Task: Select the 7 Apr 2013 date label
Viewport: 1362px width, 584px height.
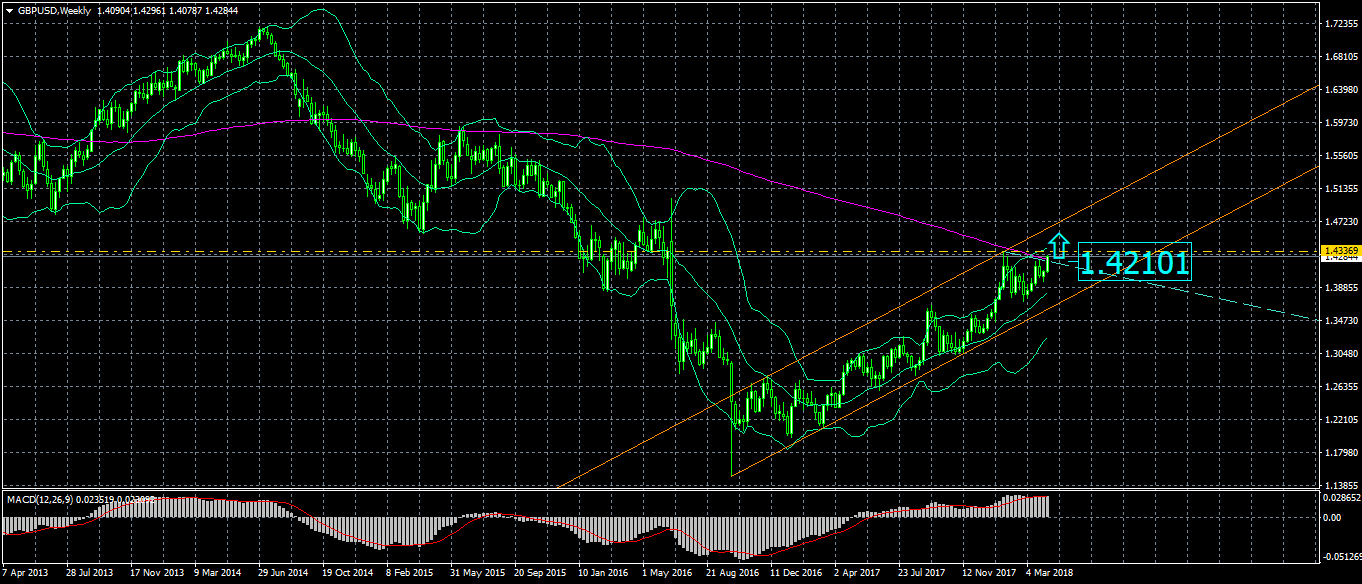Action: [25, 574]
